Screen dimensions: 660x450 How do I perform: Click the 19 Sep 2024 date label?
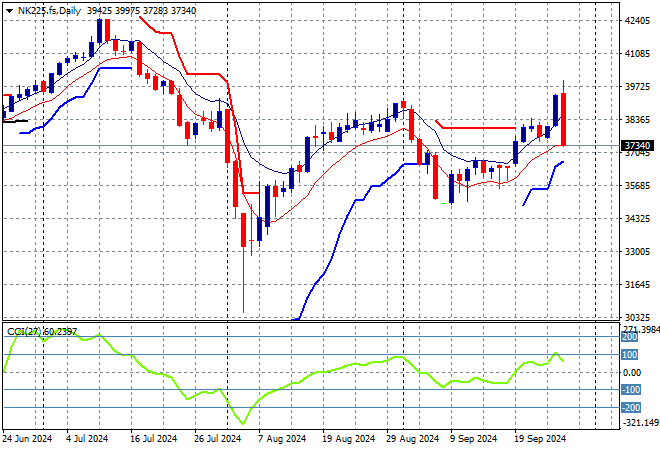click(x=540, y=439)
